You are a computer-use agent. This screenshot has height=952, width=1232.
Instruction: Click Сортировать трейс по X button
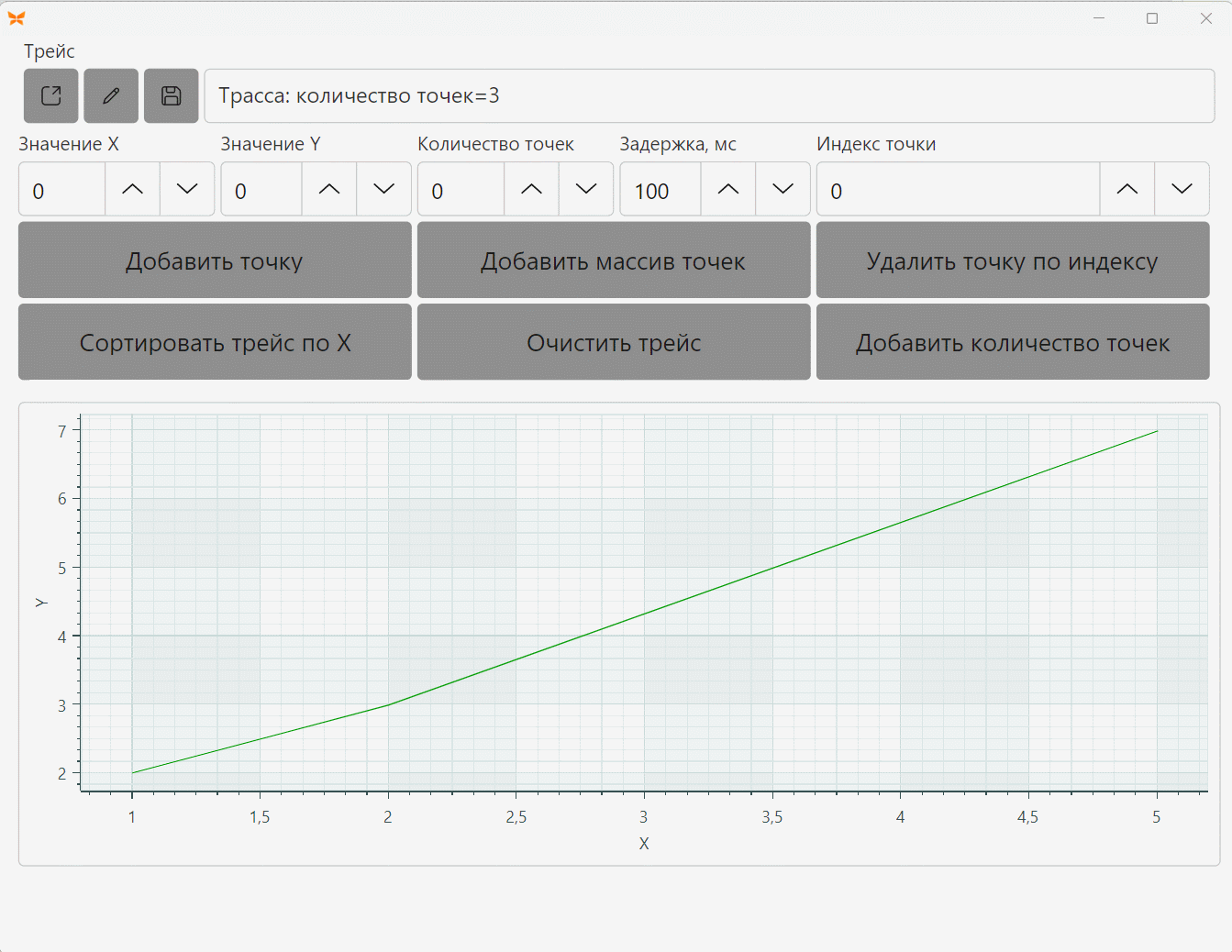click(215, 342)
